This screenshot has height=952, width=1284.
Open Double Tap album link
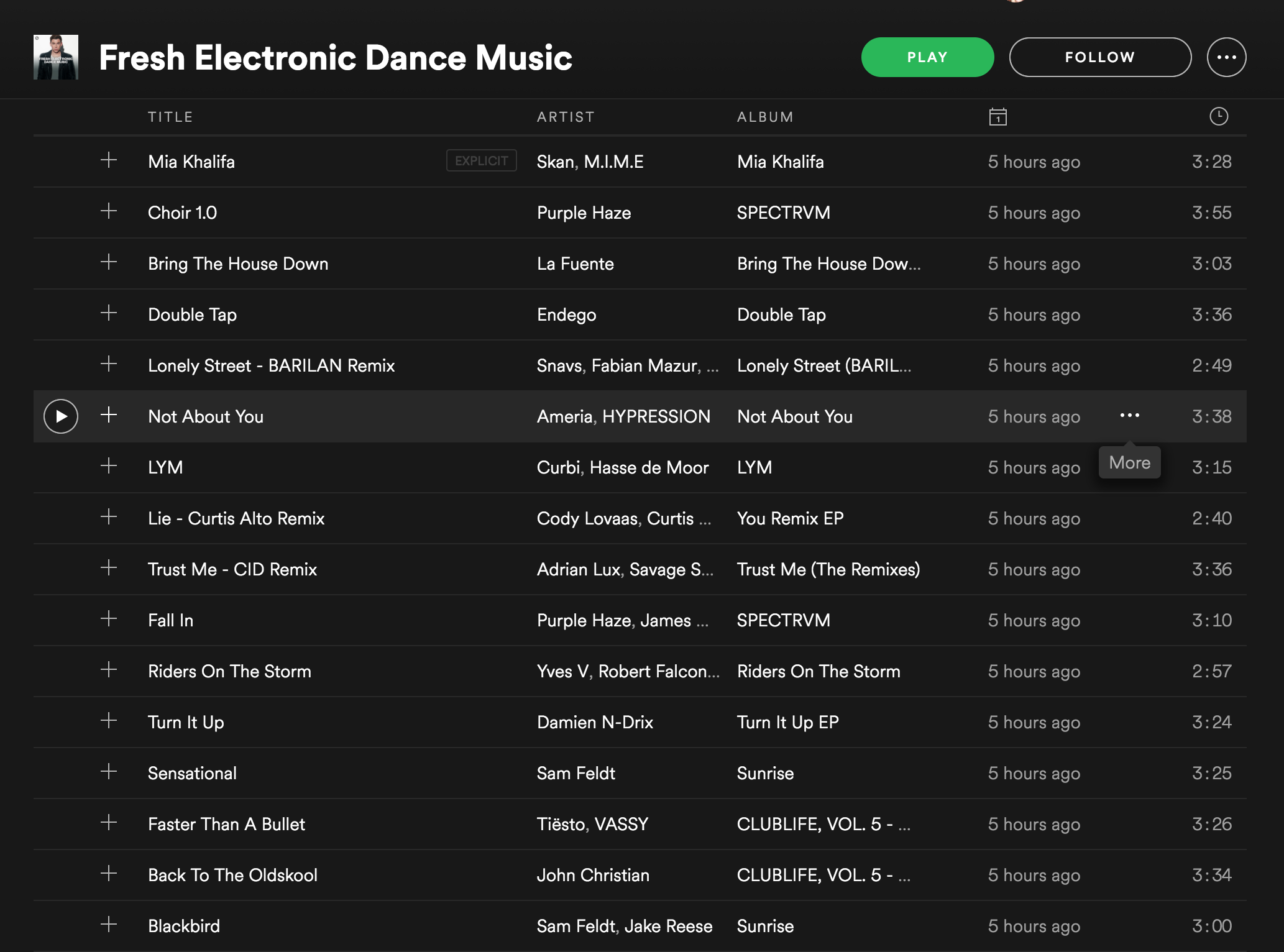tap(782, 315)
